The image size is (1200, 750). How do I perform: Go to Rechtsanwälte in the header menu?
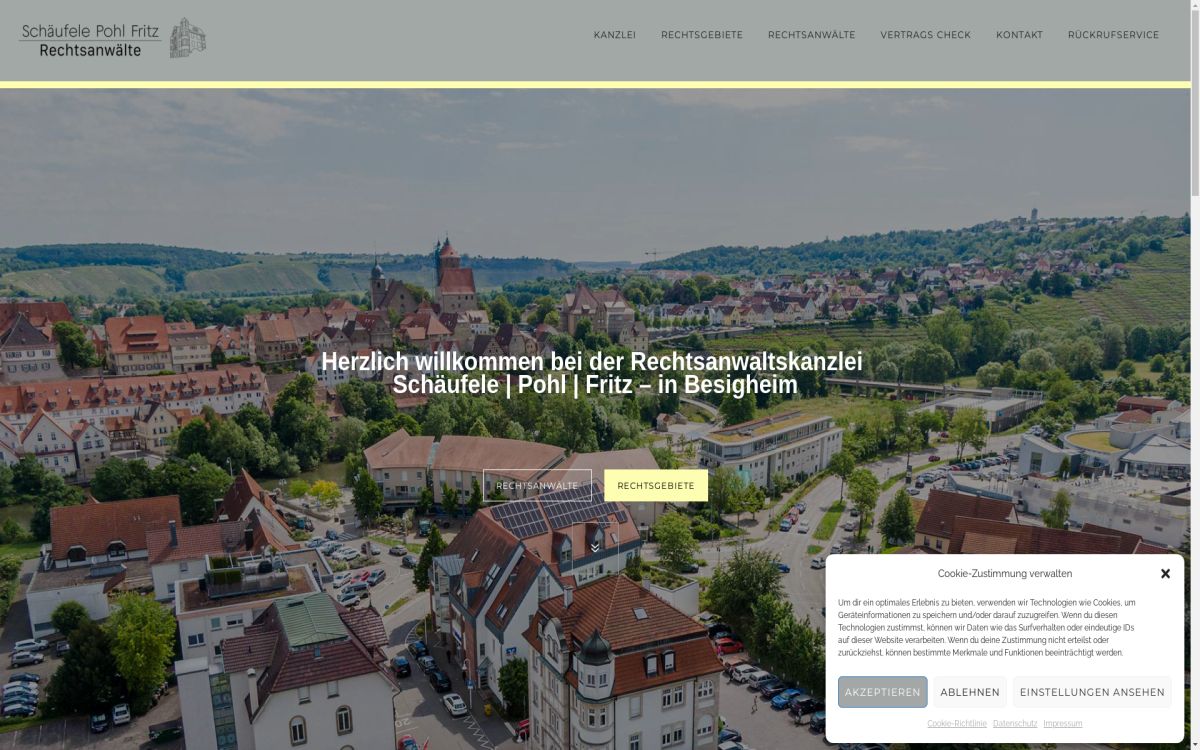click(811, 35)
